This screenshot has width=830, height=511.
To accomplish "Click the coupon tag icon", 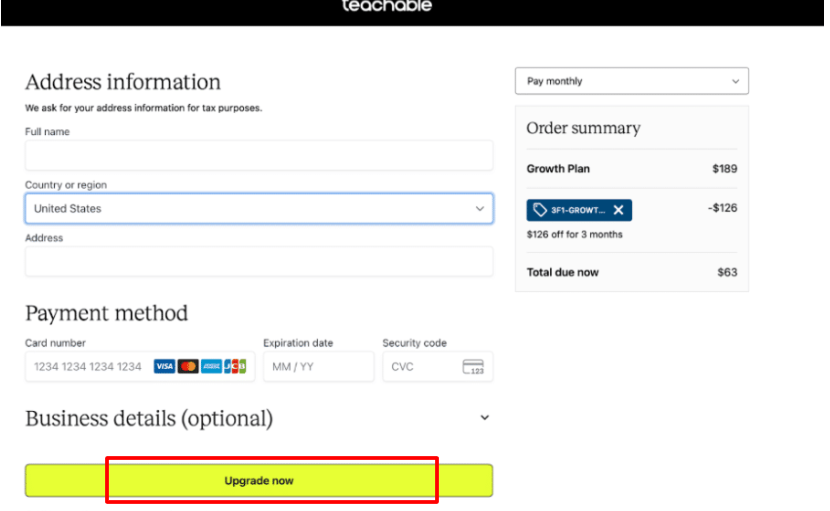I will (539, 210).
